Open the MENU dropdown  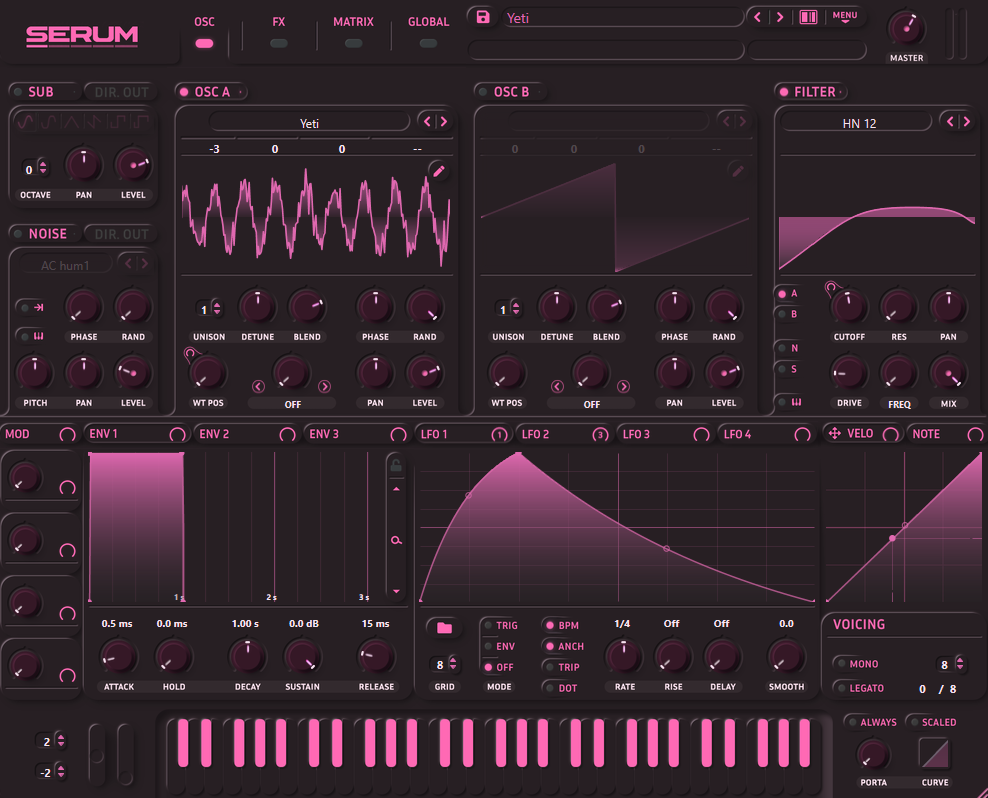pos(844,16)
